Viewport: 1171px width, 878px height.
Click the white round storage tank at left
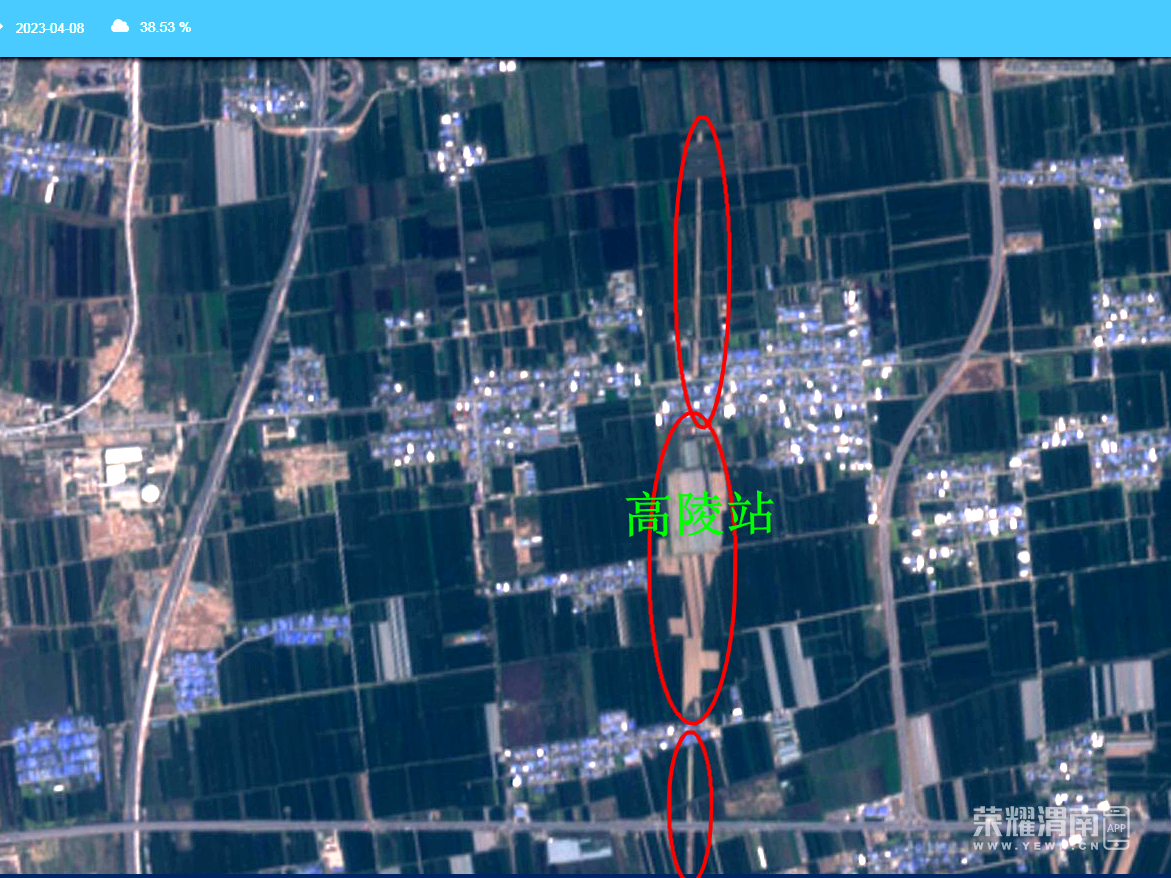(x=149, y=493)
